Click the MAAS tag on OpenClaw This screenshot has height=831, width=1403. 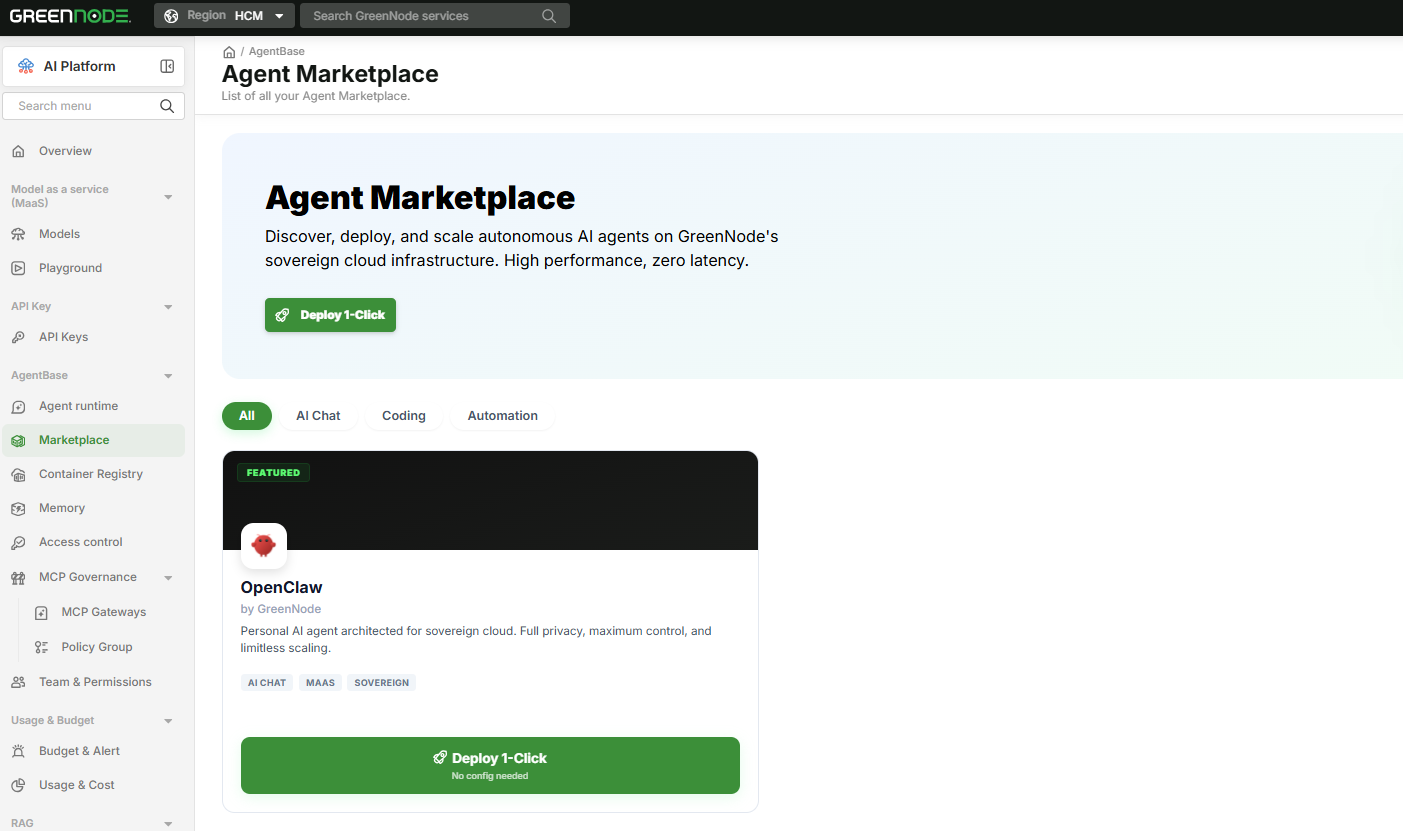(320, 683)
